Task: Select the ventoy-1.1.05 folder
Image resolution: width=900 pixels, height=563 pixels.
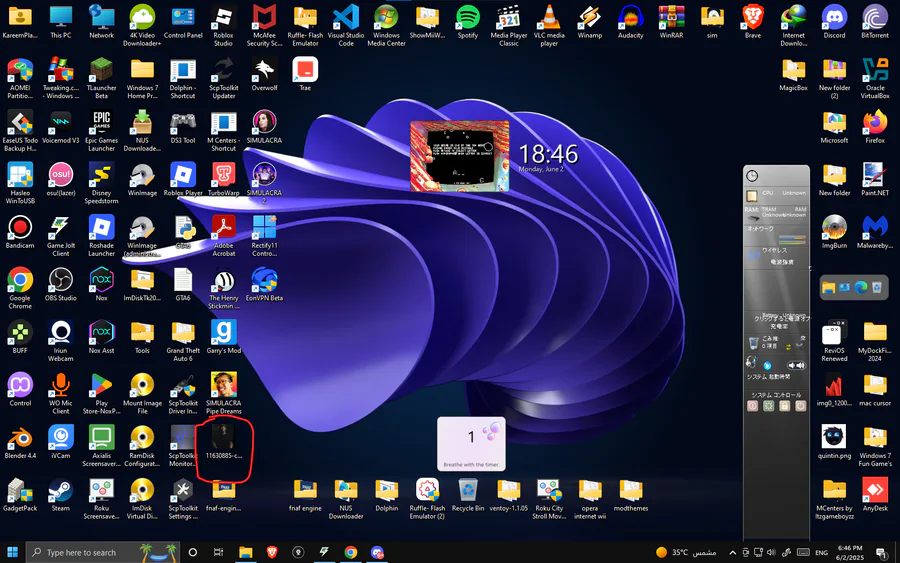Action: point(508,495)
